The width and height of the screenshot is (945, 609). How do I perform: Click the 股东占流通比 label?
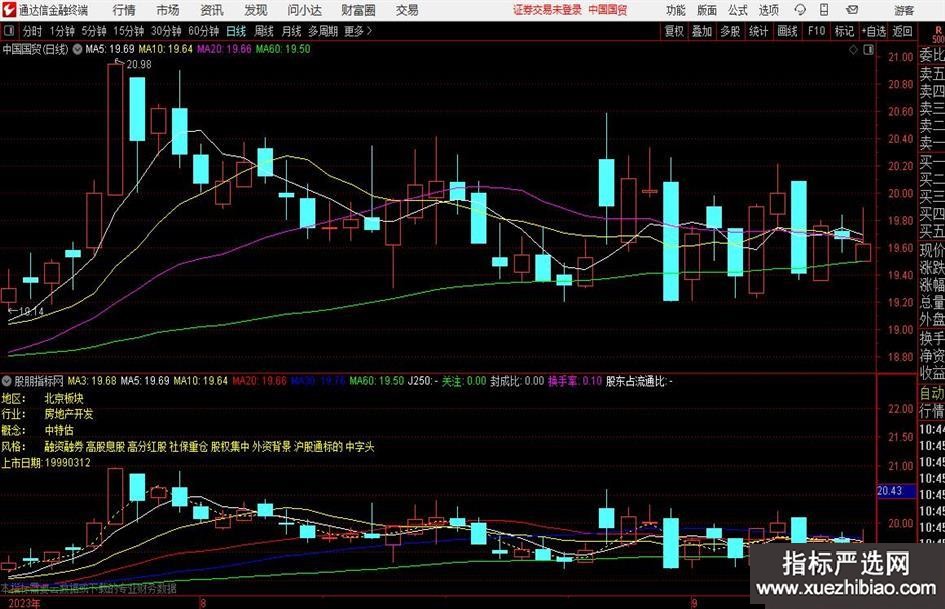[x=639, y=381]
